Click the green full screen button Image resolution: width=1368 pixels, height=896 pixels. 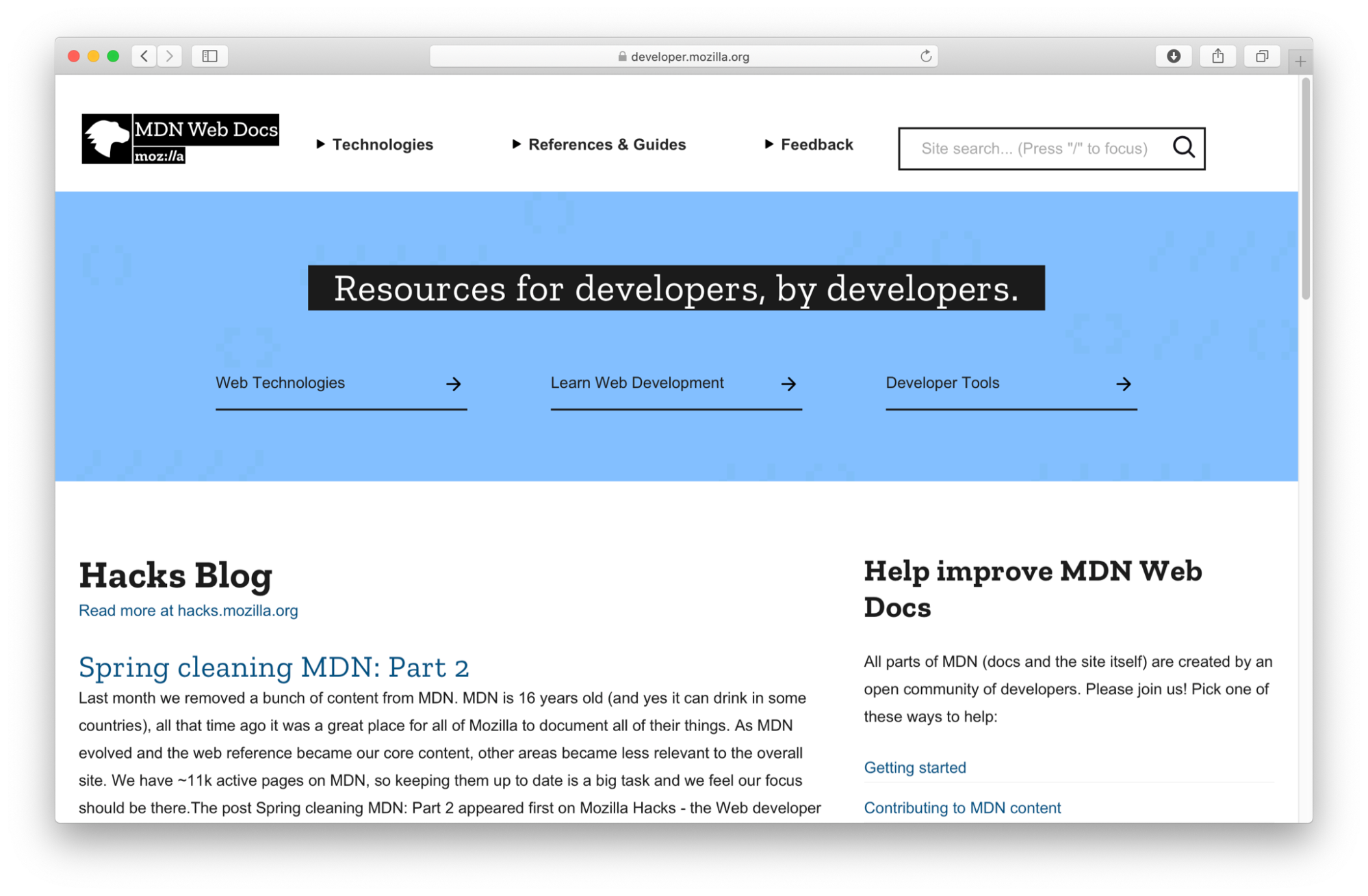pyautogui.click(x=114, y=56)
